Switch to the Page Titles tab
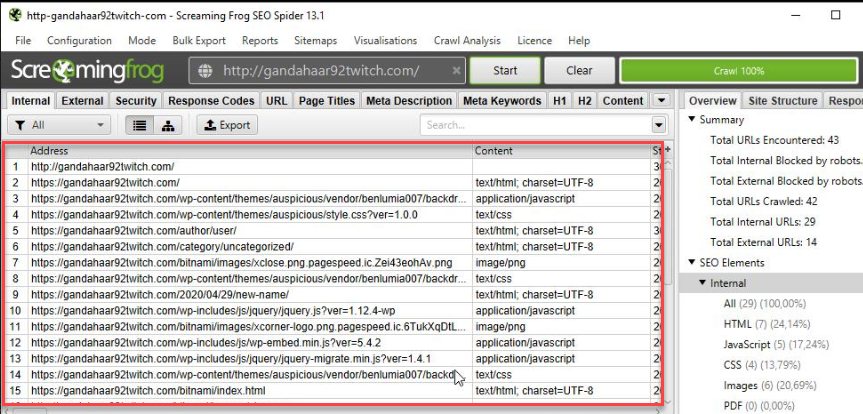 [327, 101]
